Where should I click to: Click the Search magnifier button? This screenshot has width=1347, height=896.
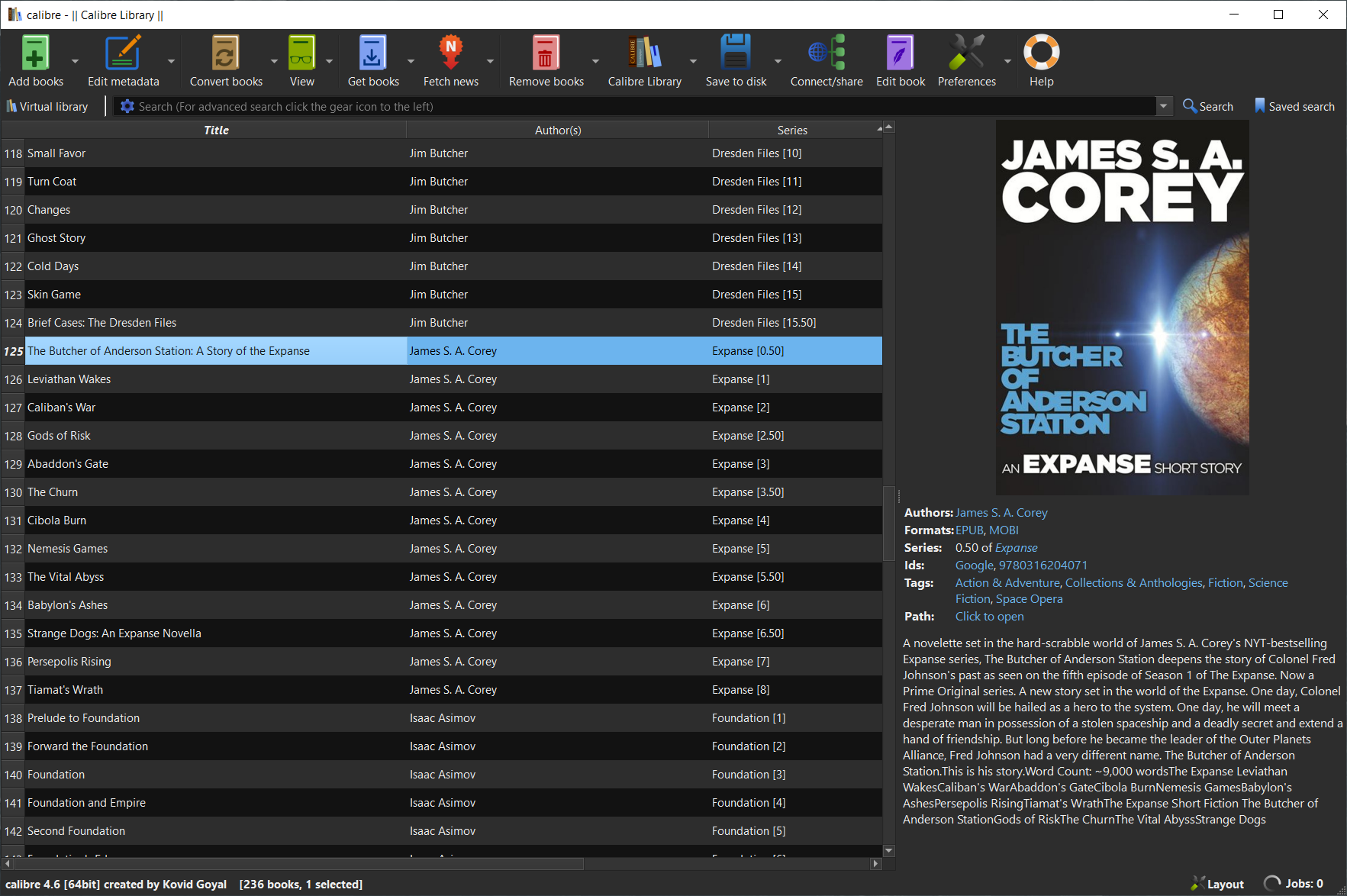(1207, 107)
